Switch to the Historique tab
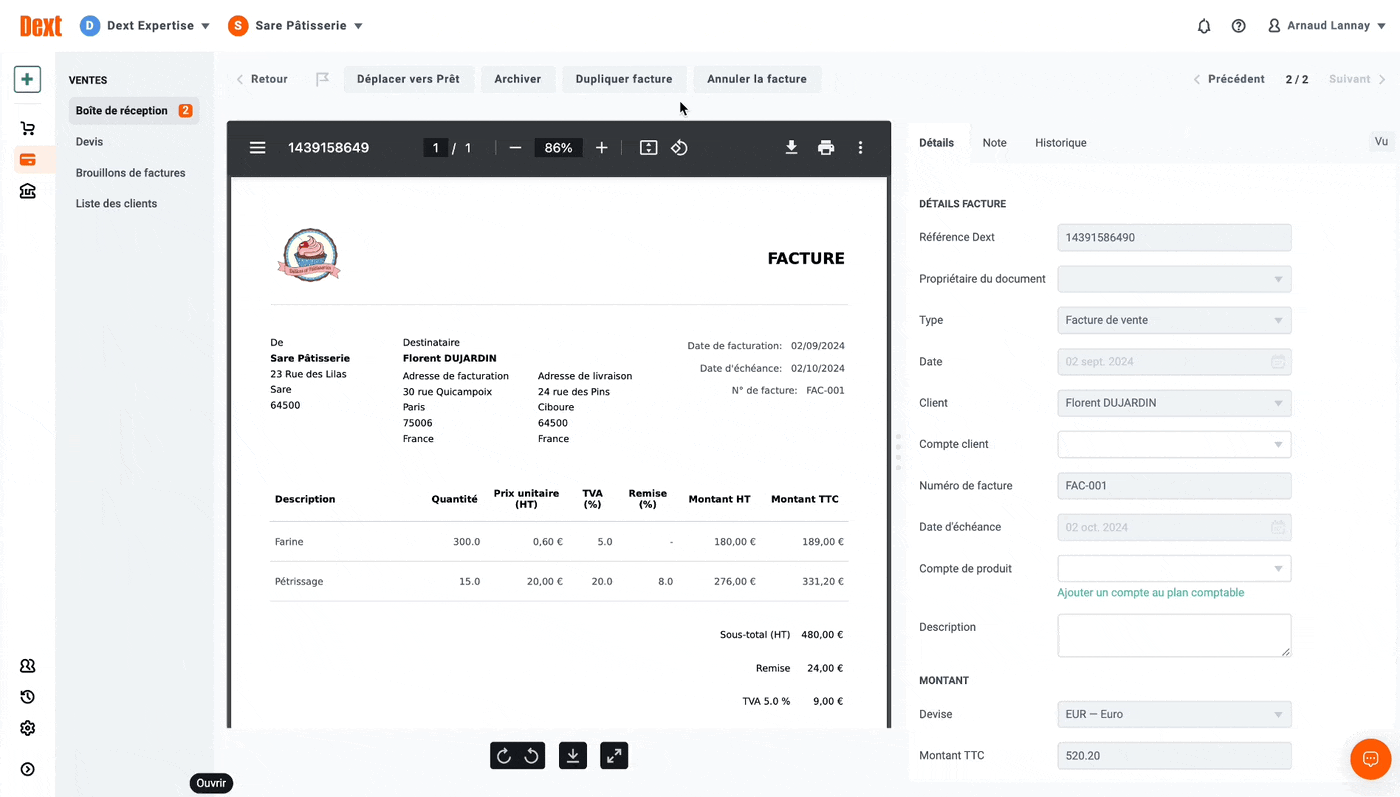This screenshot has width=1400, height=797. point(1061,143)
